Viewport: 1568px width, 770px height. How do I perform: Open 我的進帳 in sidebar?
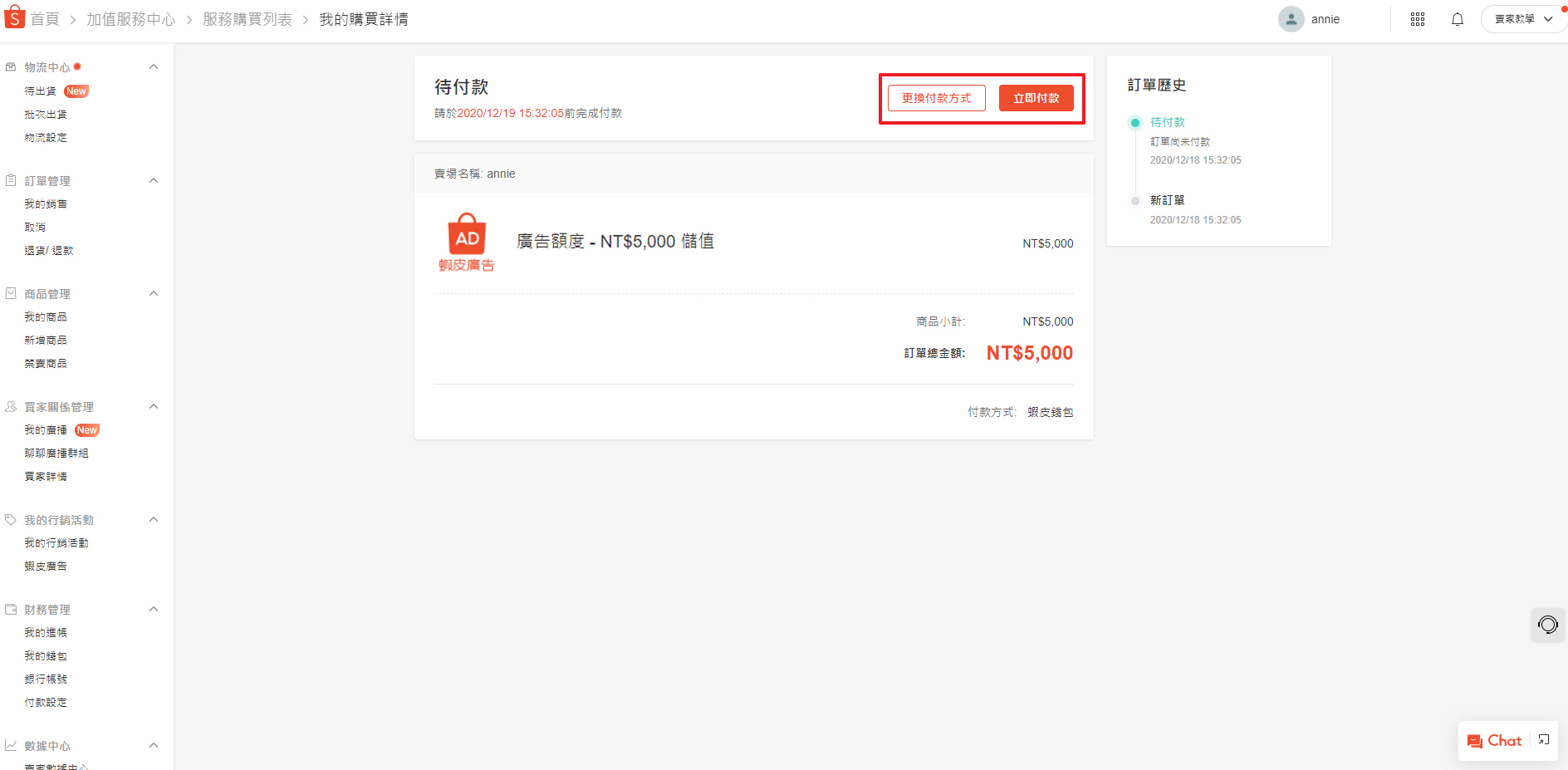46,633
